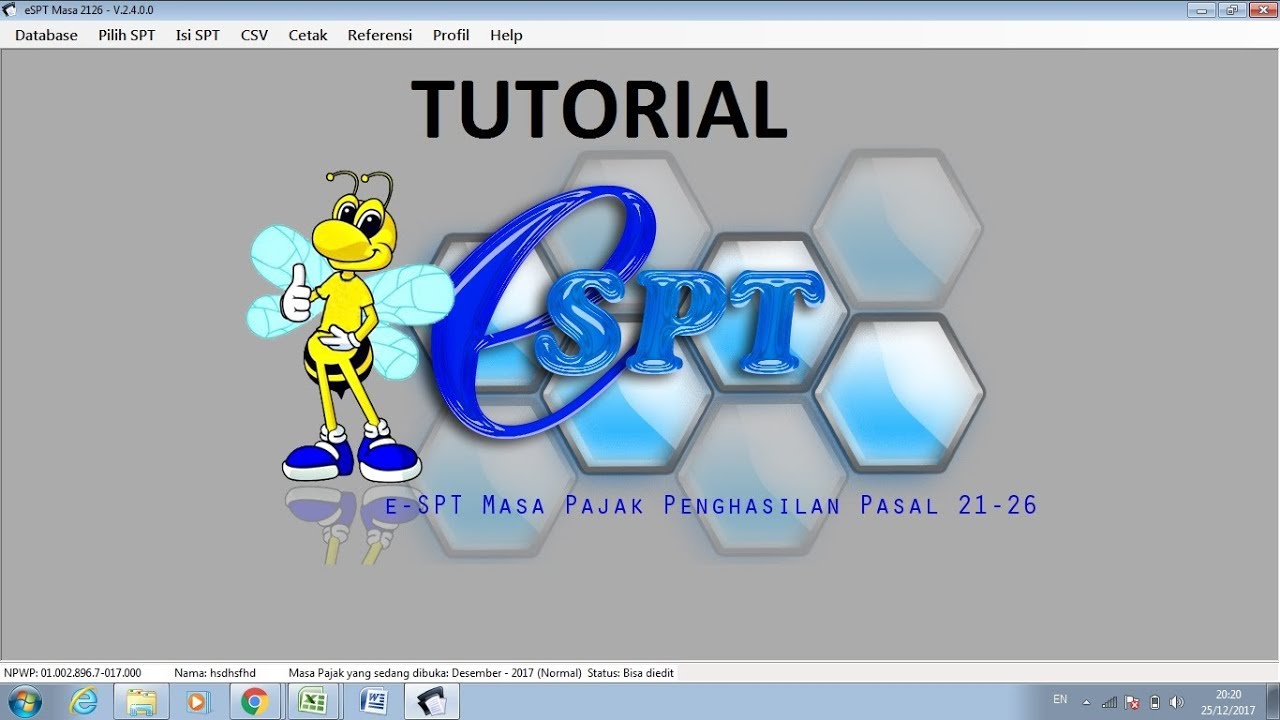Minimize the eSPT Masa 2126 window

1201,9
